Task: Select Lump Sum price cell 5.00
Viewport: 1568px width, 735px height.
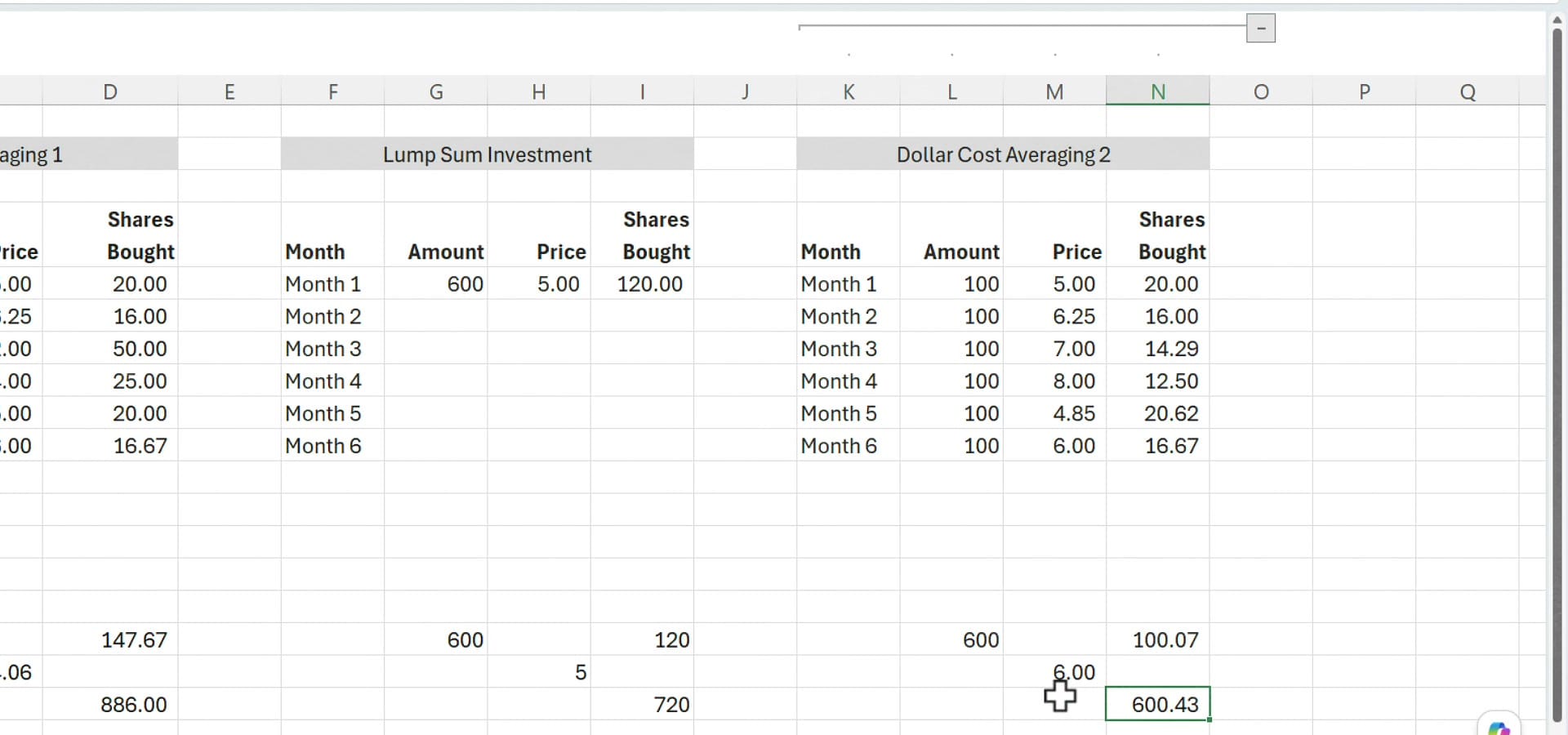Action: (539, 284)
